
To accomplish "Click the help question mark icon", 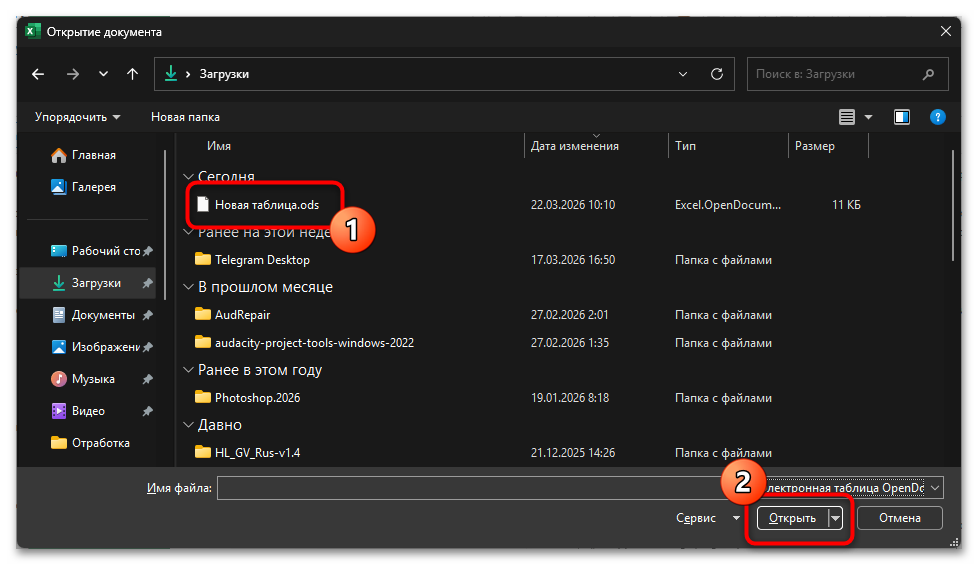I will point(937,117).
